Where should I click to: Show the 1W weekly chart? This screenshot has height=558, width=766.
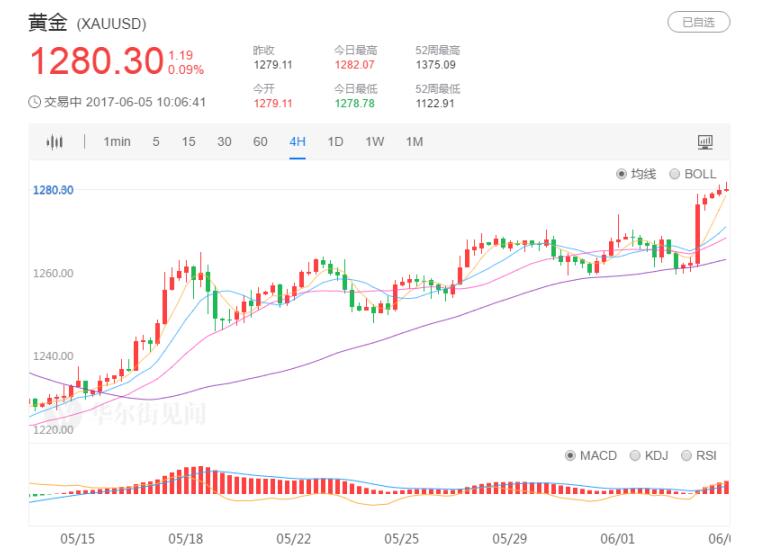(374, 142)
